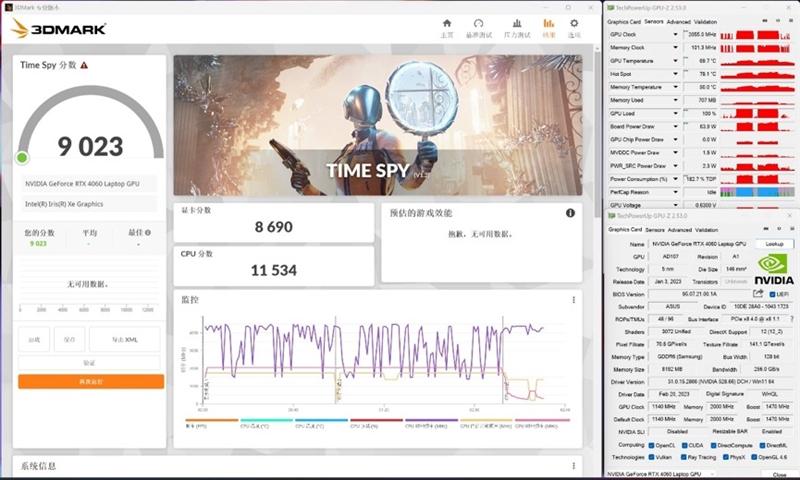Image resolution: width=800 pixels, height=480 pixels.
Task: Open the orange Results chart icon in 3DMark
Action: (x=548, y=23)
